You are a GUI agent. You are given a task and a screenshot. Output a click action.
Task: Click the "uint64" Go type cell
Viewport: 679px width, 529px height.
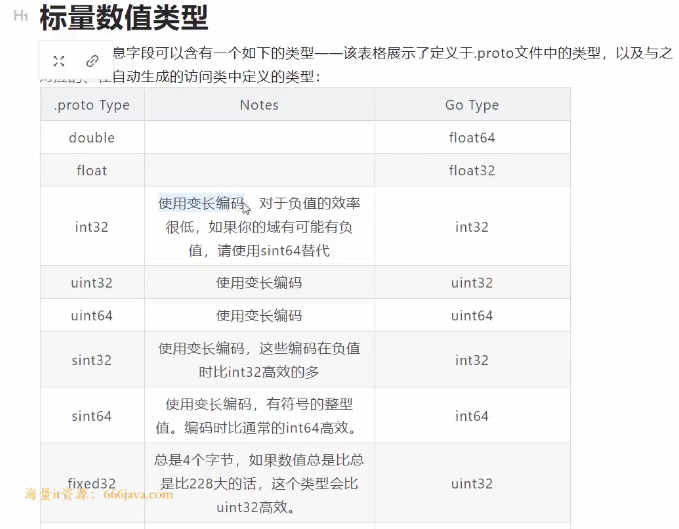tap(472, 316)
